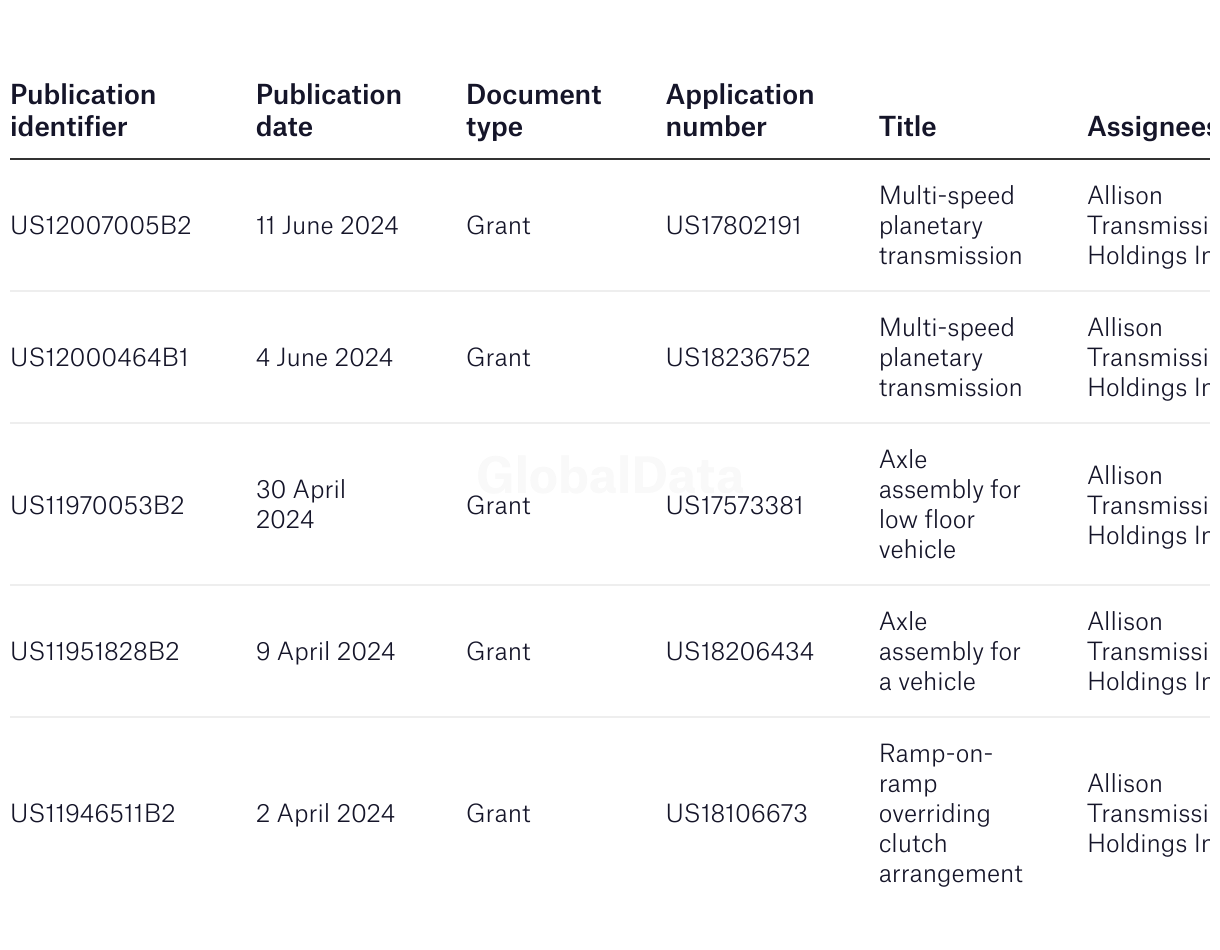Image resolution: width=1220 pixels, height=950 pixels.
Task: Select the Document type column header
Action: [533, 110]
